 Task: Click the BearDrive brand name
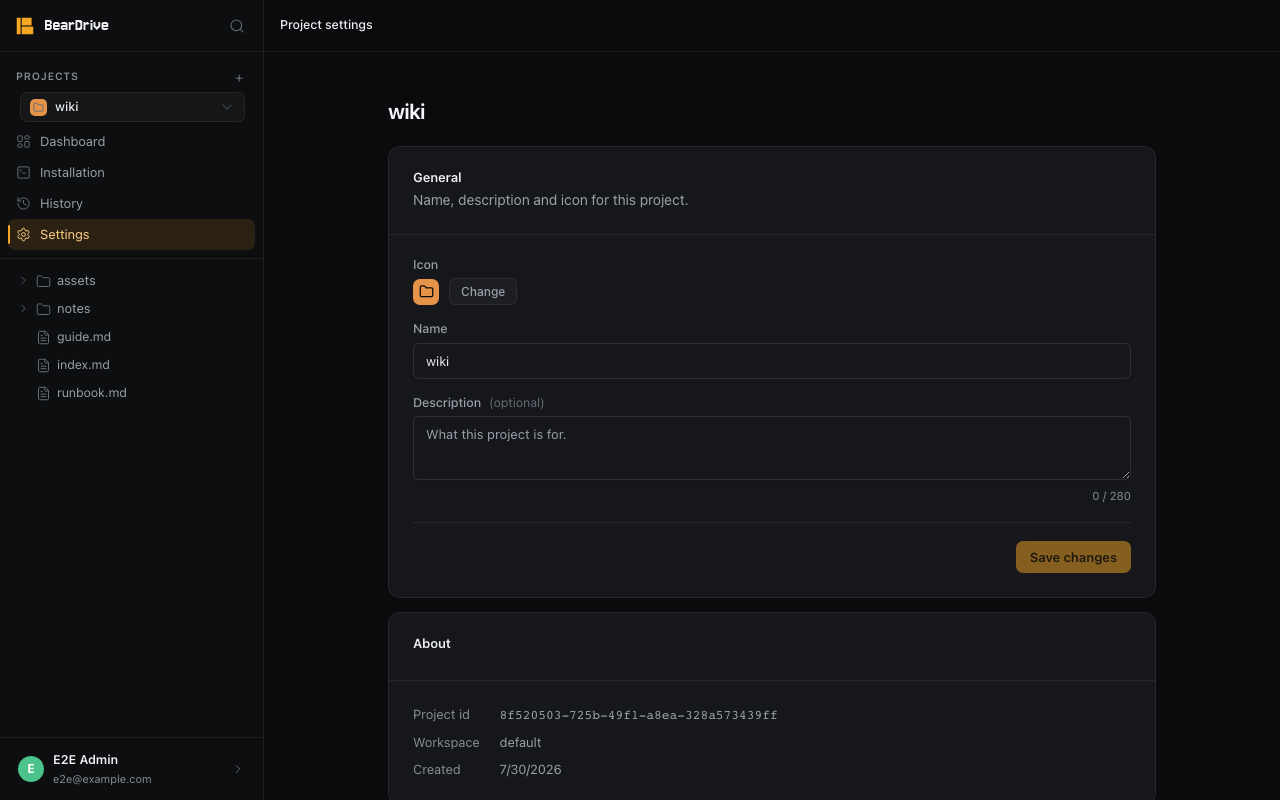tap(77, 26)
